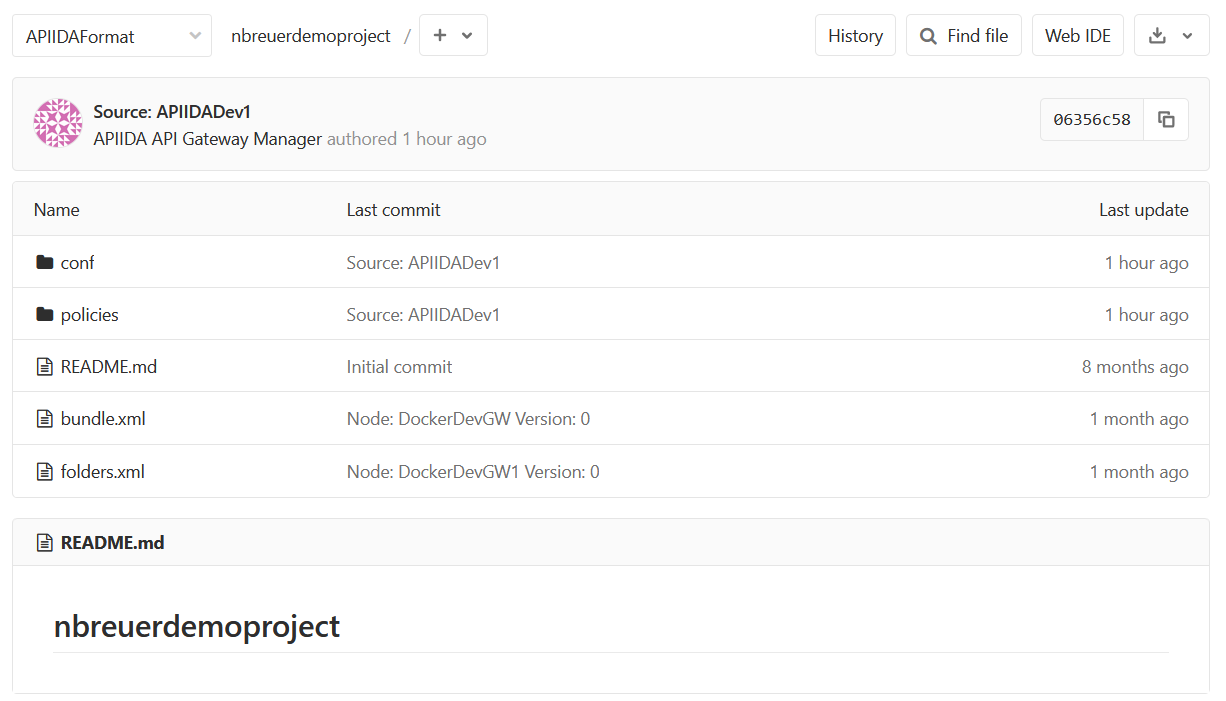Click the folders.xml file icon

pyautogui.click(x=44, y=470)
